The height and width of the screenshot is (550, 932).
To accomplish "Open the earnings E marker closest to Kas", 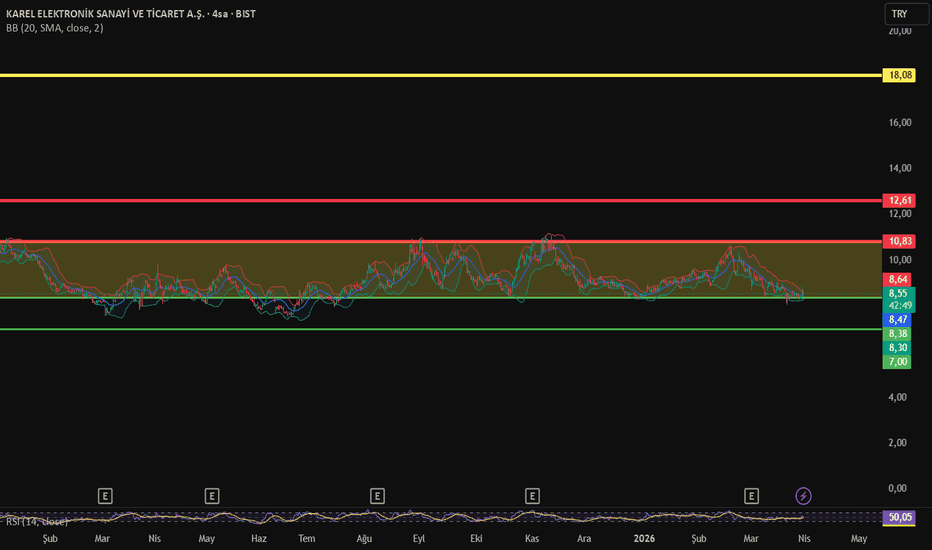I will pyautogui.click(x=532, y=496).
